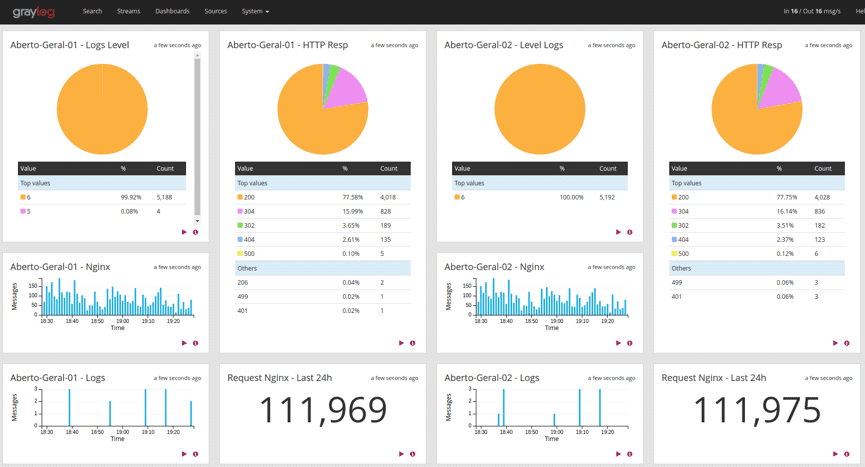Click the Graylog logo

pyautogui.click(x=34, y=12)
